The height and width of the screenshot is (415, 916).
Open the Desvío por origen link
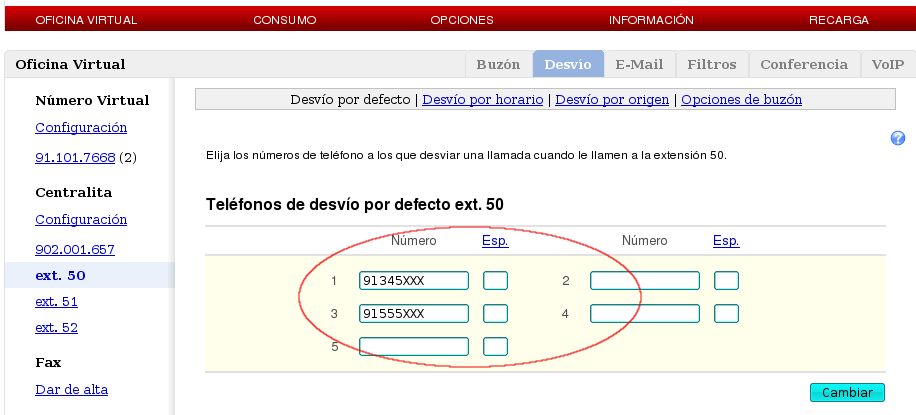tap(612, 100)
